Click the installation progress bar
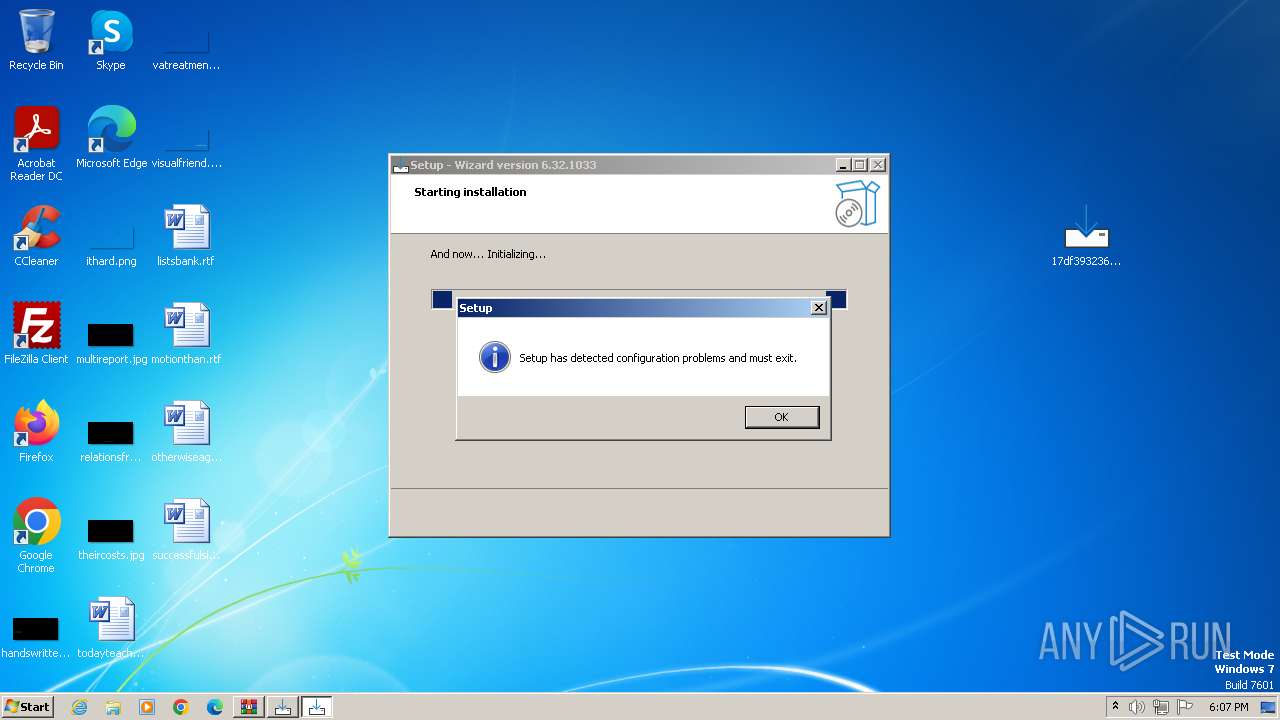This screenshot has height=720, width=1280. coord(639,299)
